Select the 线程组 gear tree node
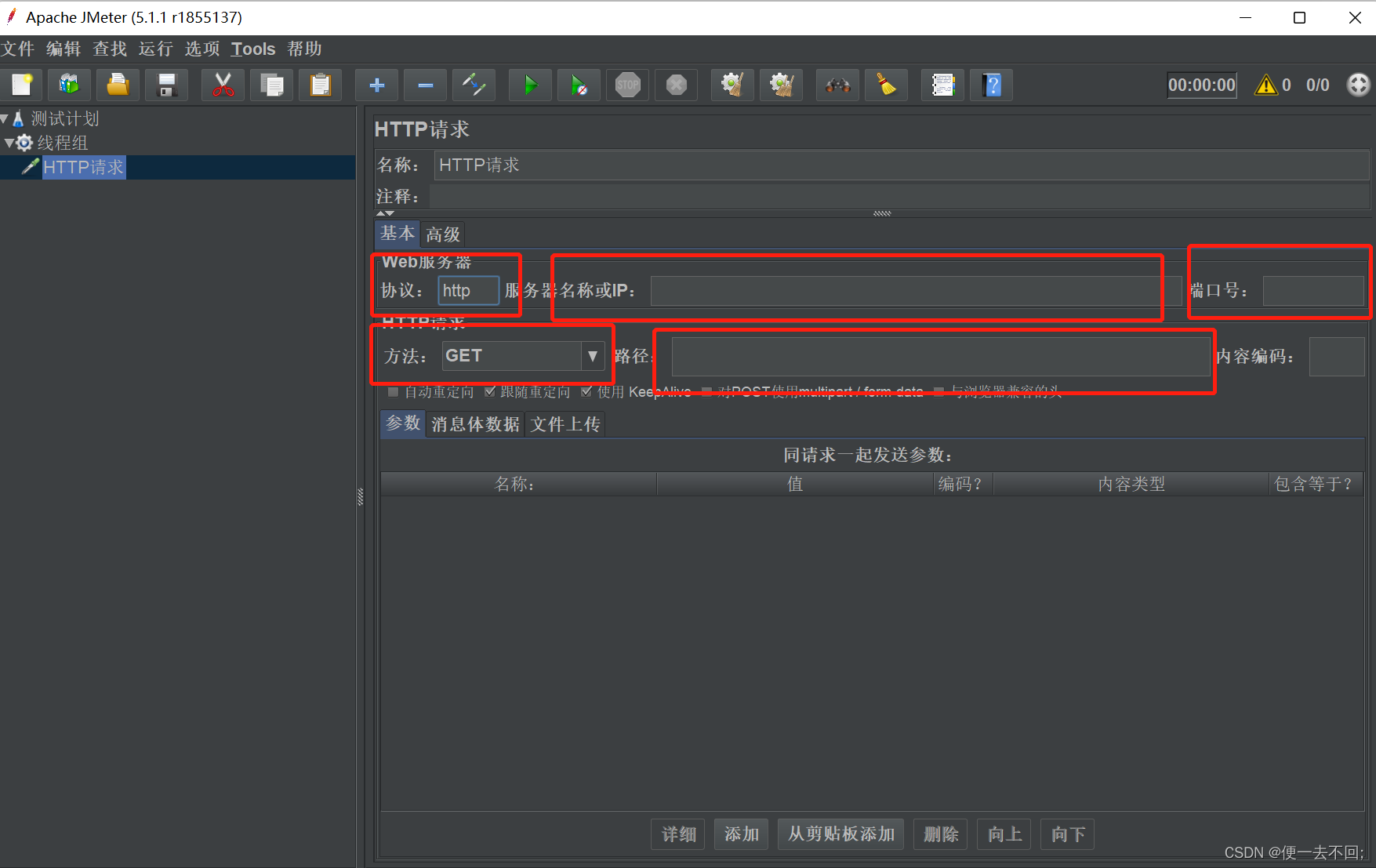 (62, 143)
